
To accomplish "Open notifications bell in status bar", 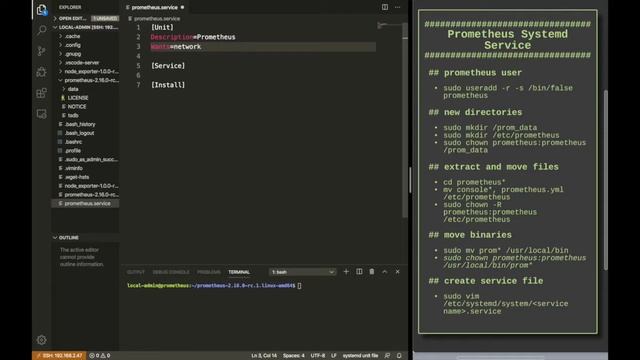I will [x=399, y=356].
